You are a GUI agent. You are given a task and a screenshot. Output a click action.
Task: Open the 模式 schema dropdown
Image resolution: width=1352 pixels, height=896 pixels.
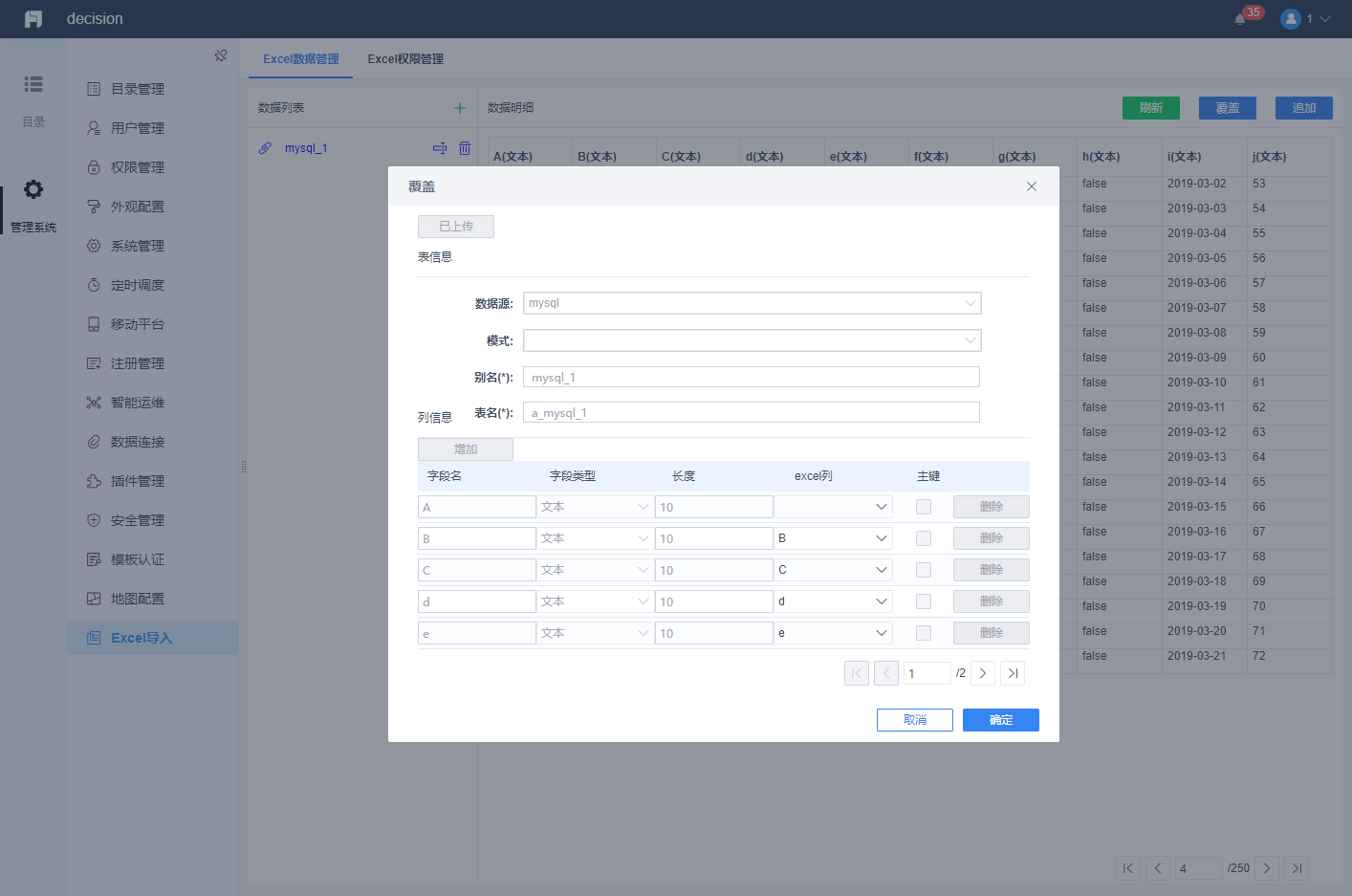pos(752,340)
